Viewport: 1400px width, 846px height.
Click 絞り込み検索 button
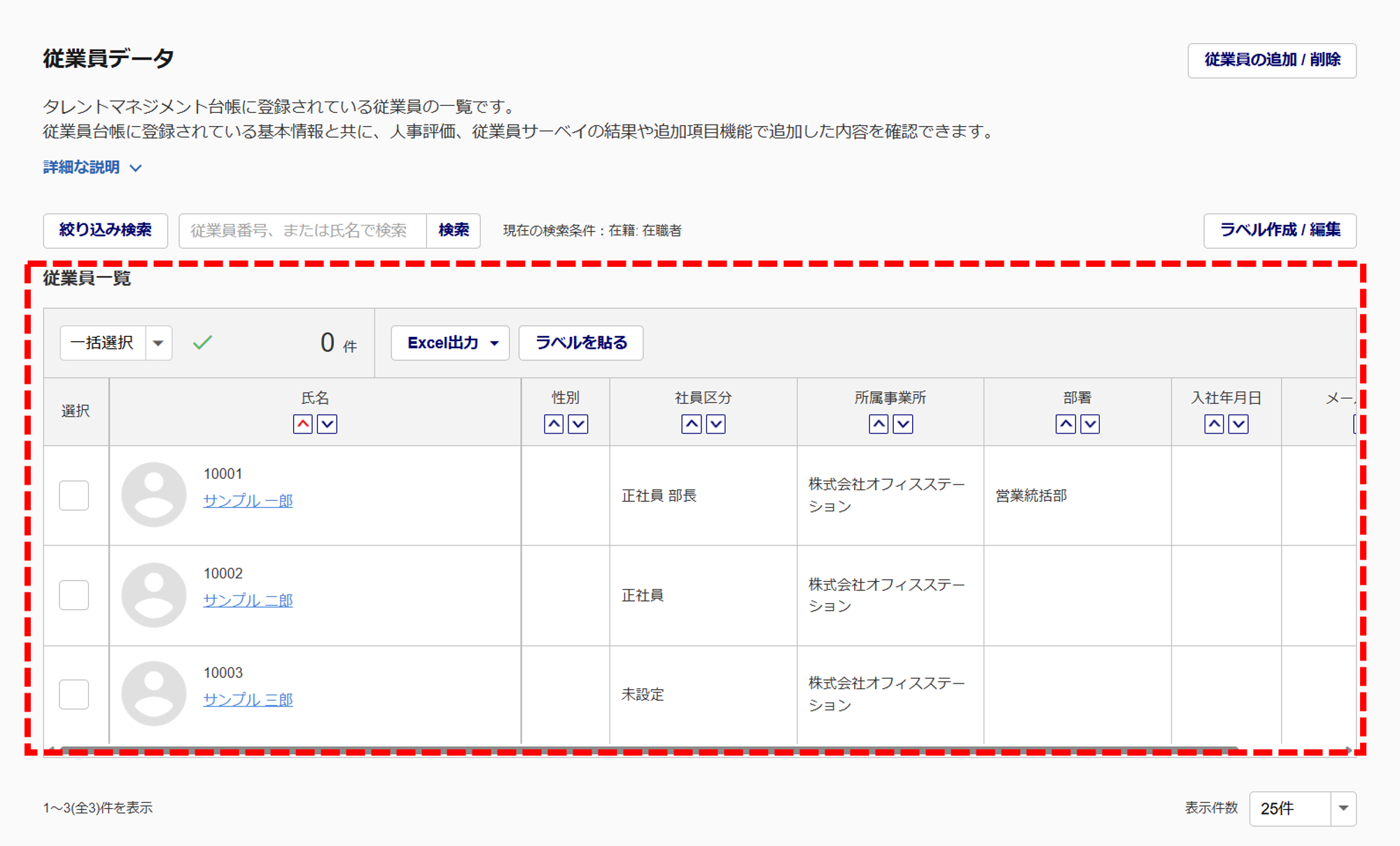pos(106,230)
